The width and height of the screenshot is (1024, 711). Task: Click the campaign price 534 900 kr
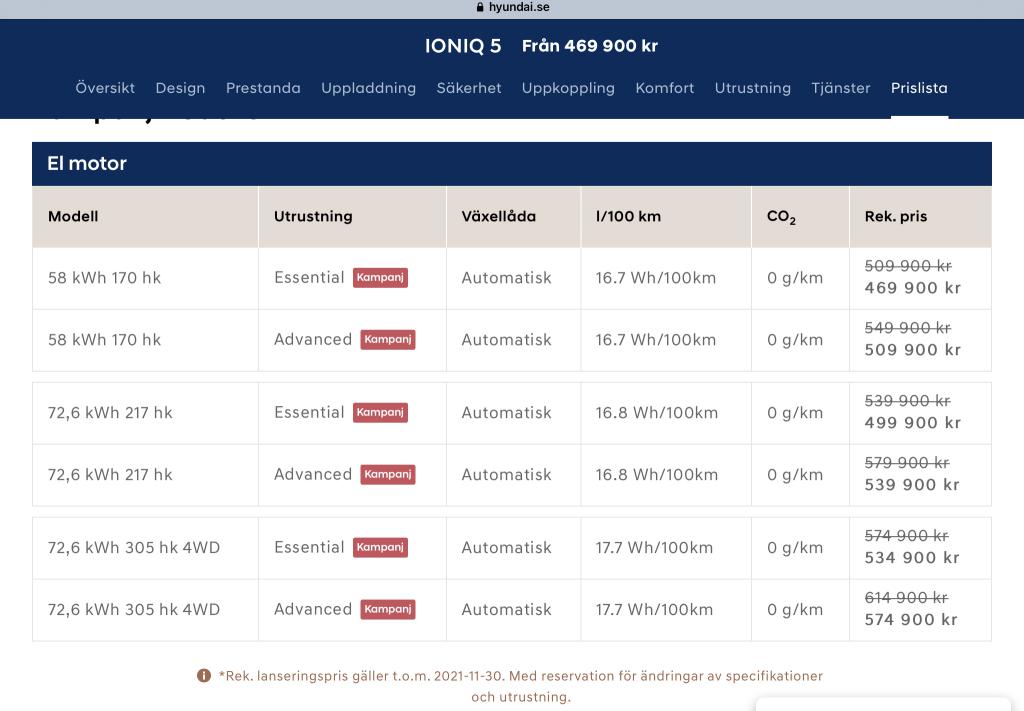coord(912,558)
